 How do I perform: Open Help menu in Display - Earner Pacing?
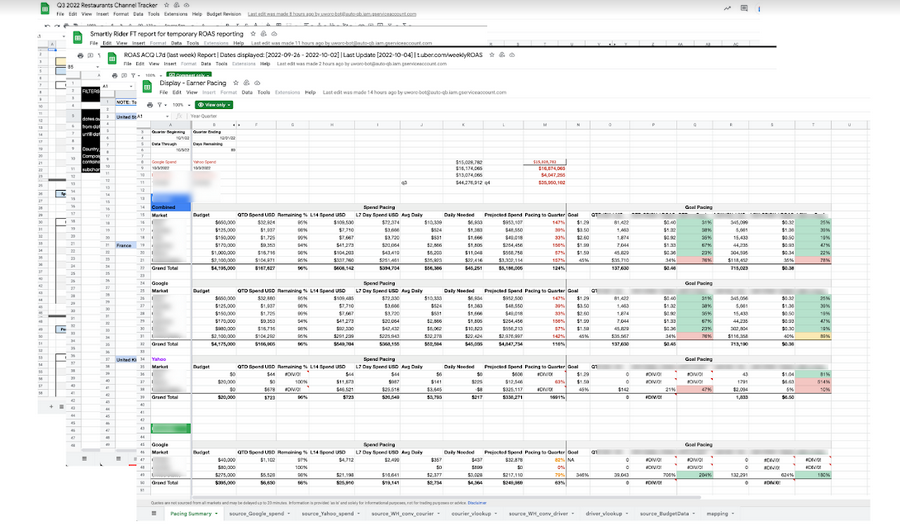(310, 92)
